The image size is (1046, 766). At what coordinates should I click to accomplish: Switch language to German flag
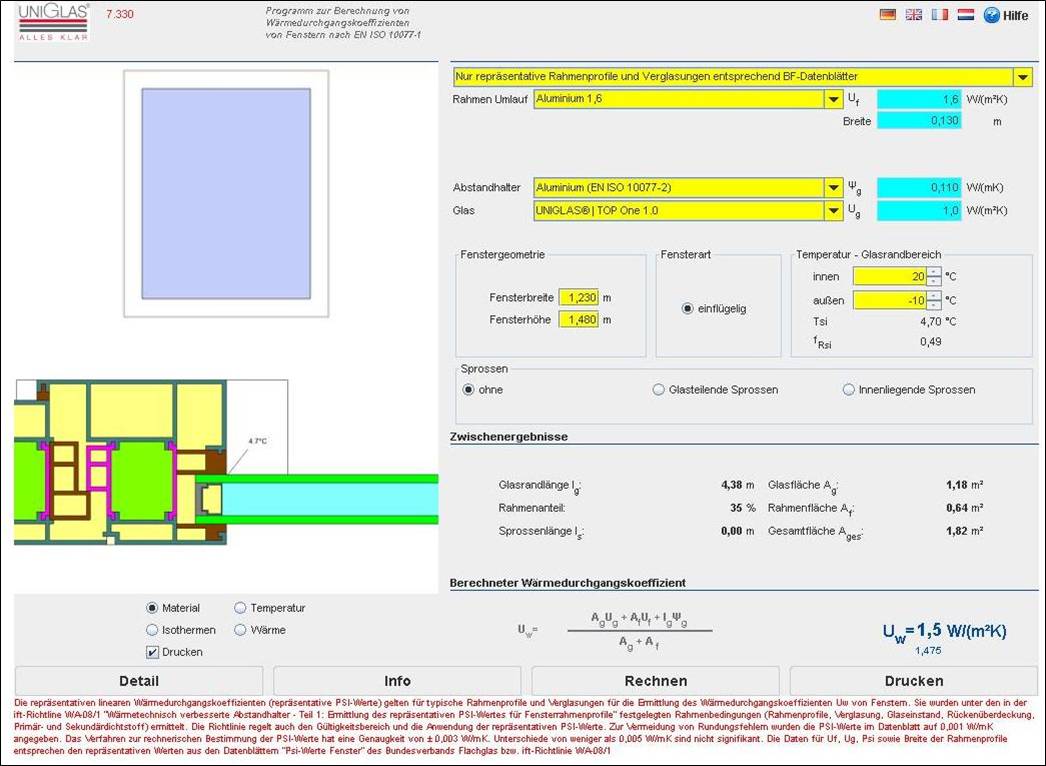point(887,15)
